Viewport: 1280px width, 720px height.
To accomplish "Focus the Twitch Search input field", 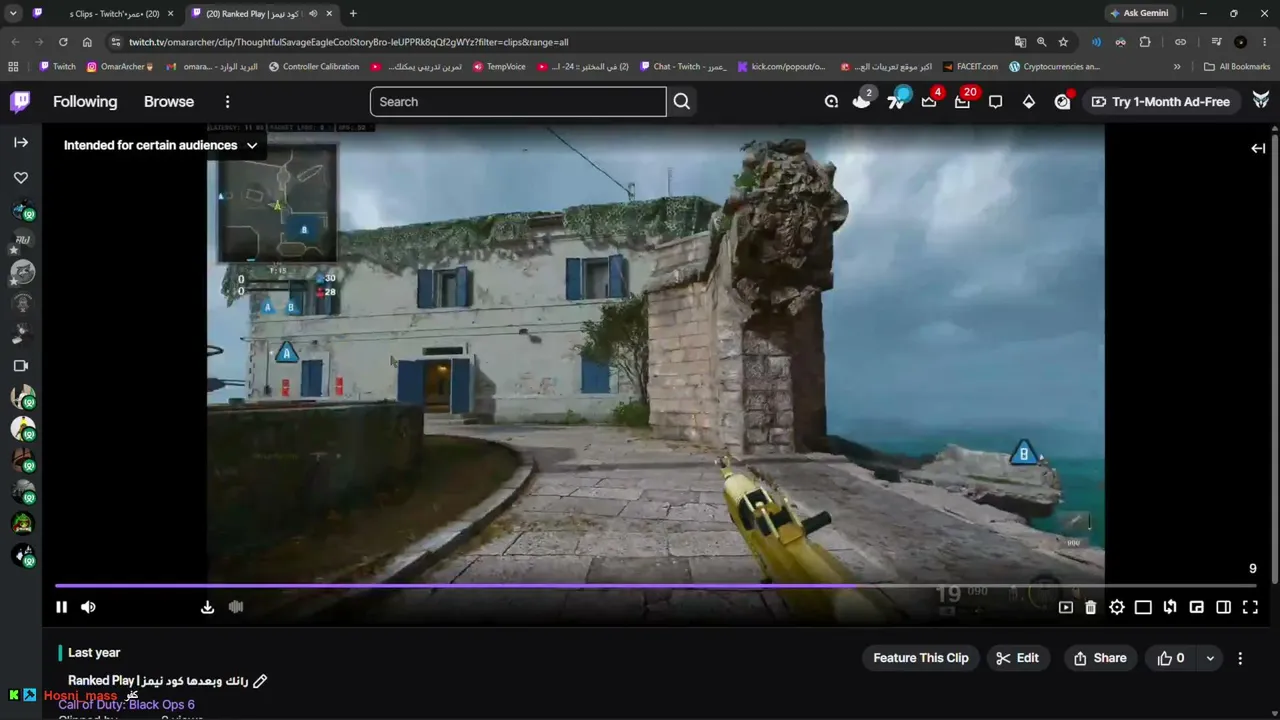I will [x=518, y=101].
